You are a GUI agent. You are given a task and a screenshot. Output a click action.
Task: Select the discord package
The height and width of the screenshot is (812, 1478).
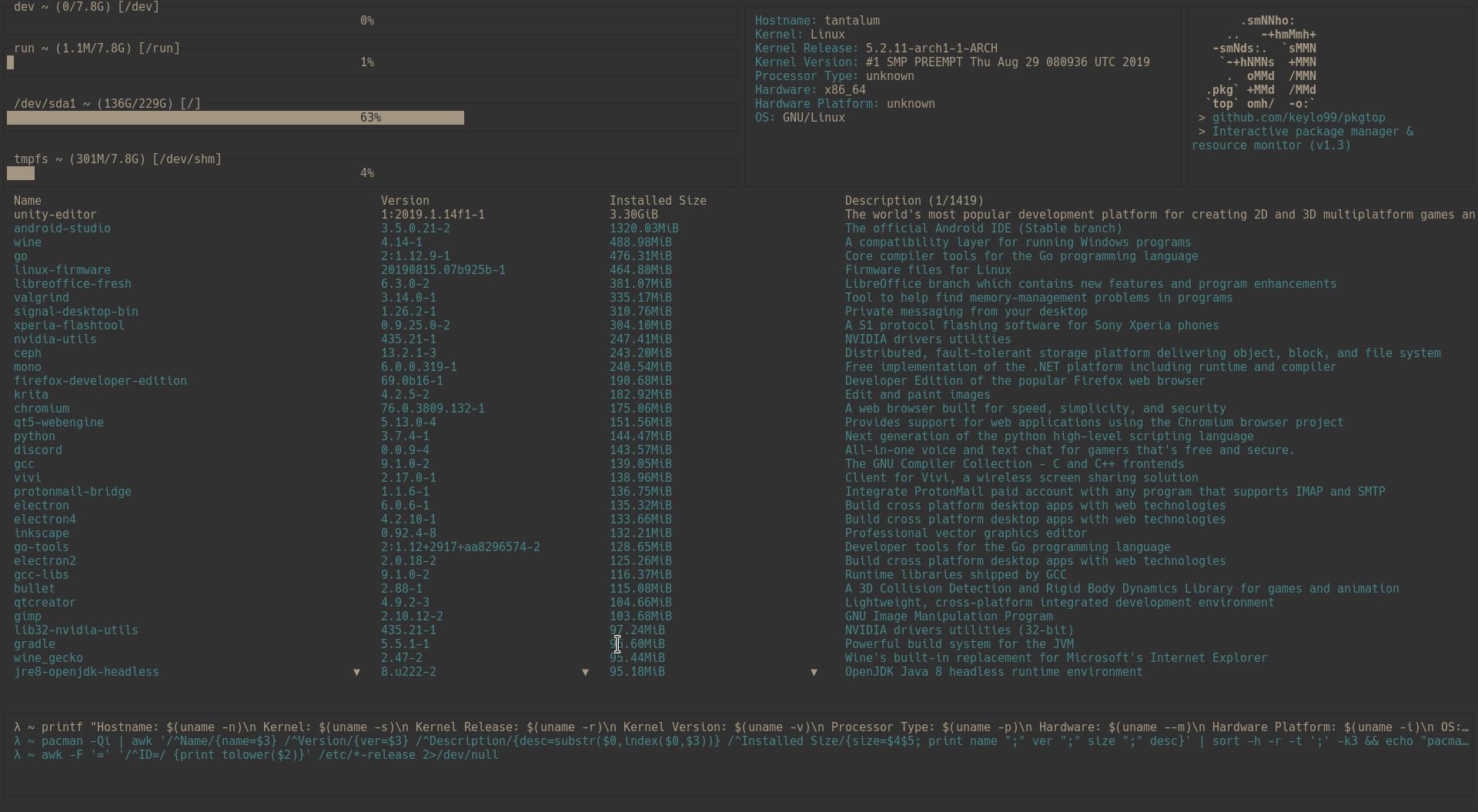point(38,450)
